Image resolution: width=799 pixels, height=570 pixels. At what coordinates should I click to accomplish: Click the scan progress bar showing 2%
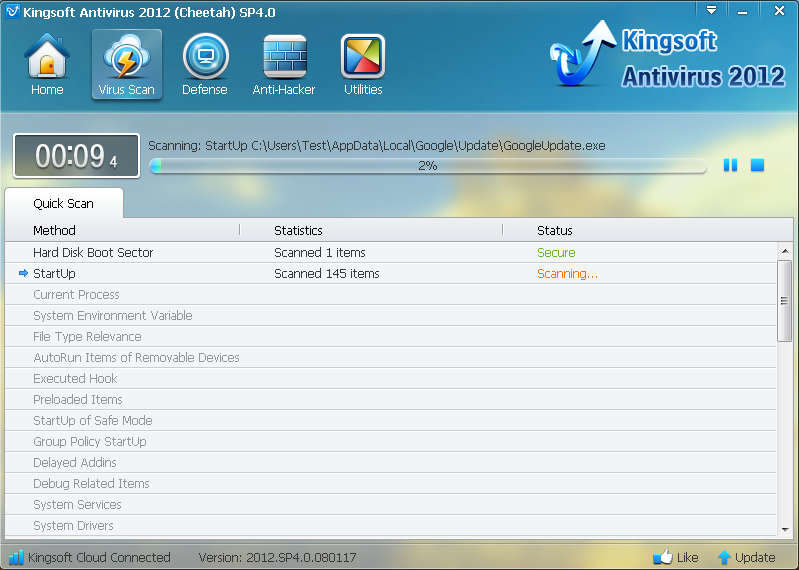pos(428,166)
